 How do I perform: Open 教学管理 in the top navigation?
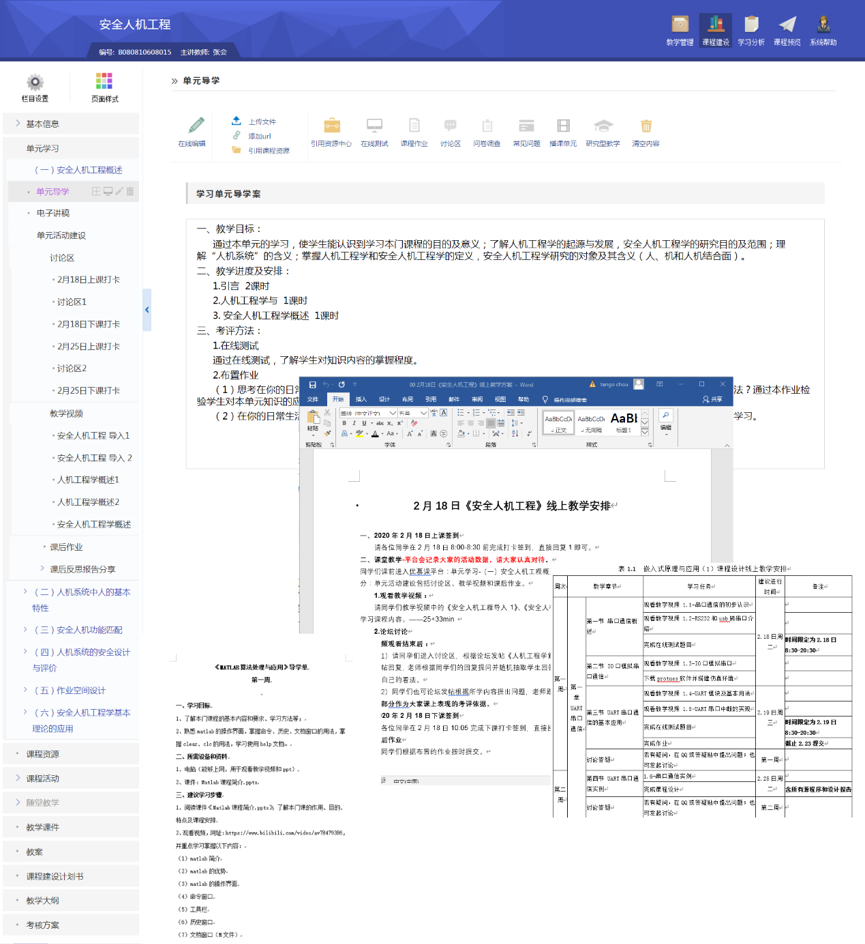[x=680, y=31]
